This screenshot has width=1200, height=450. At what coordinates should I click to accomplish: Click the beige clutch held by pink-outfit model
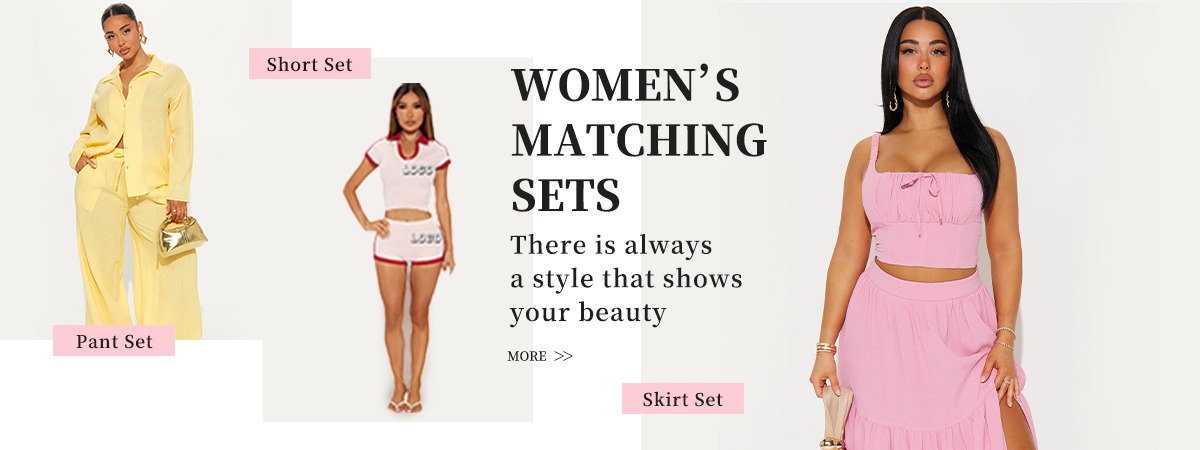point(836,412)
